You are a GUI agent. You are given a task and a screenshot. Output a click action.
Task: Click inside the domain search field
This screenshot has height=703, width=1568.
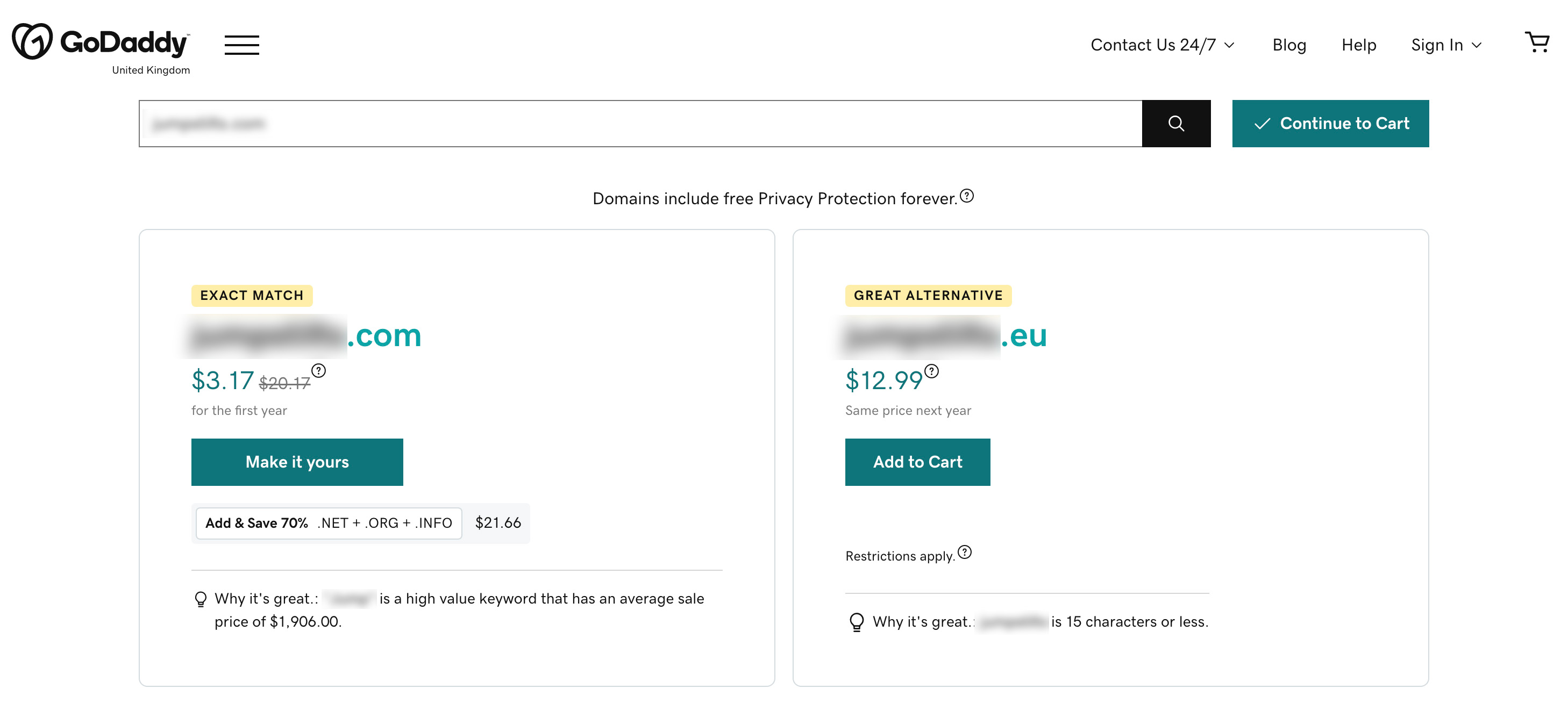pos(640,124)
